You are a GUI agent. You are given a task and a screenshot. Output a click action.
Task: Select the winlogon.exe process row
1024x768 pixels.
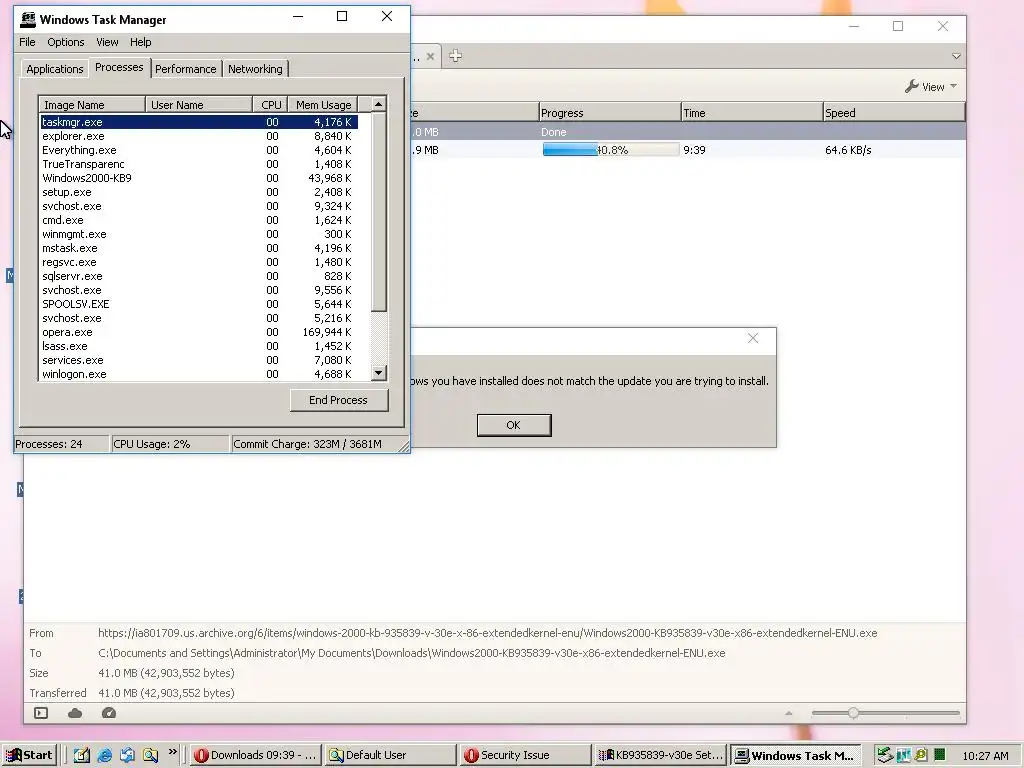[x=199, y=374]
